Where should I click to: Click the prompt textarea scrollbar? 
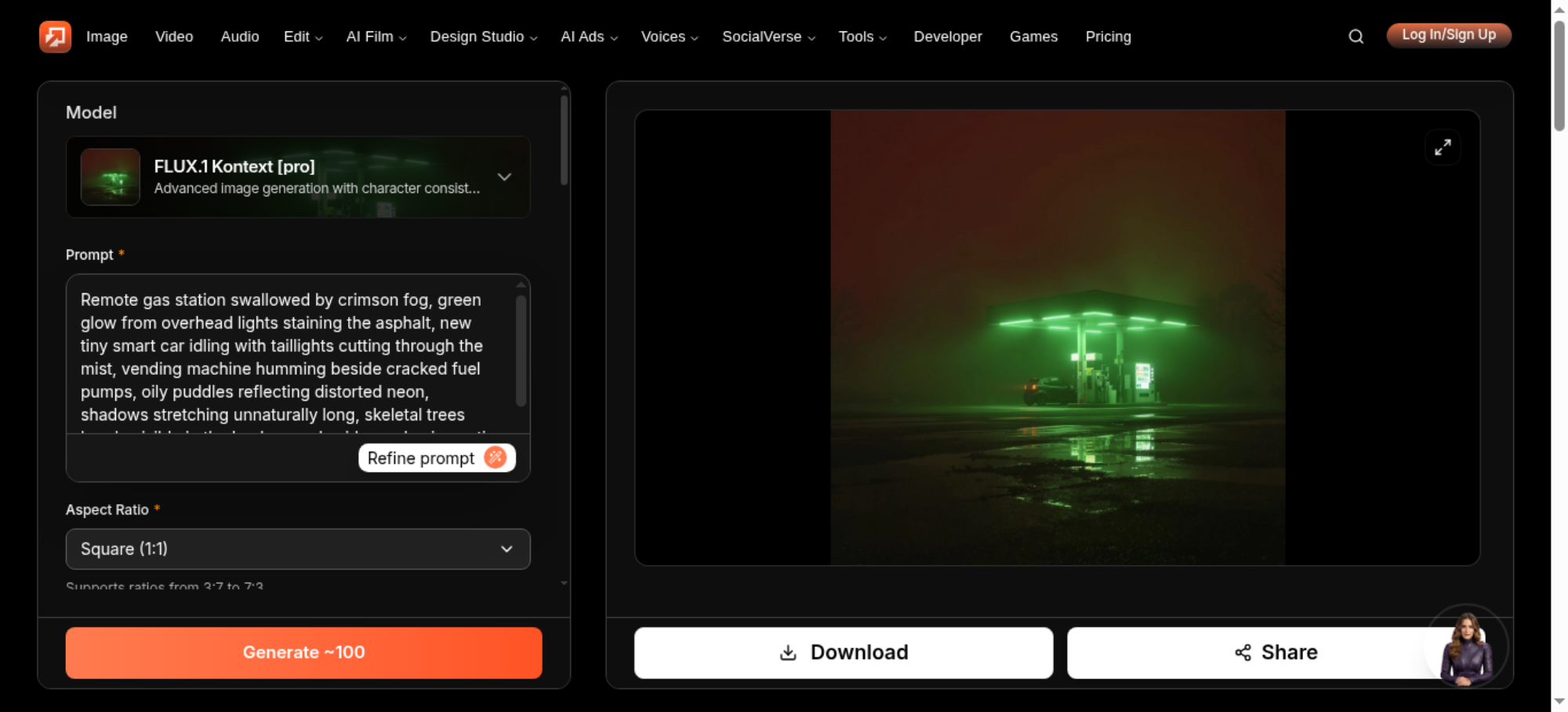click(521, 351)
